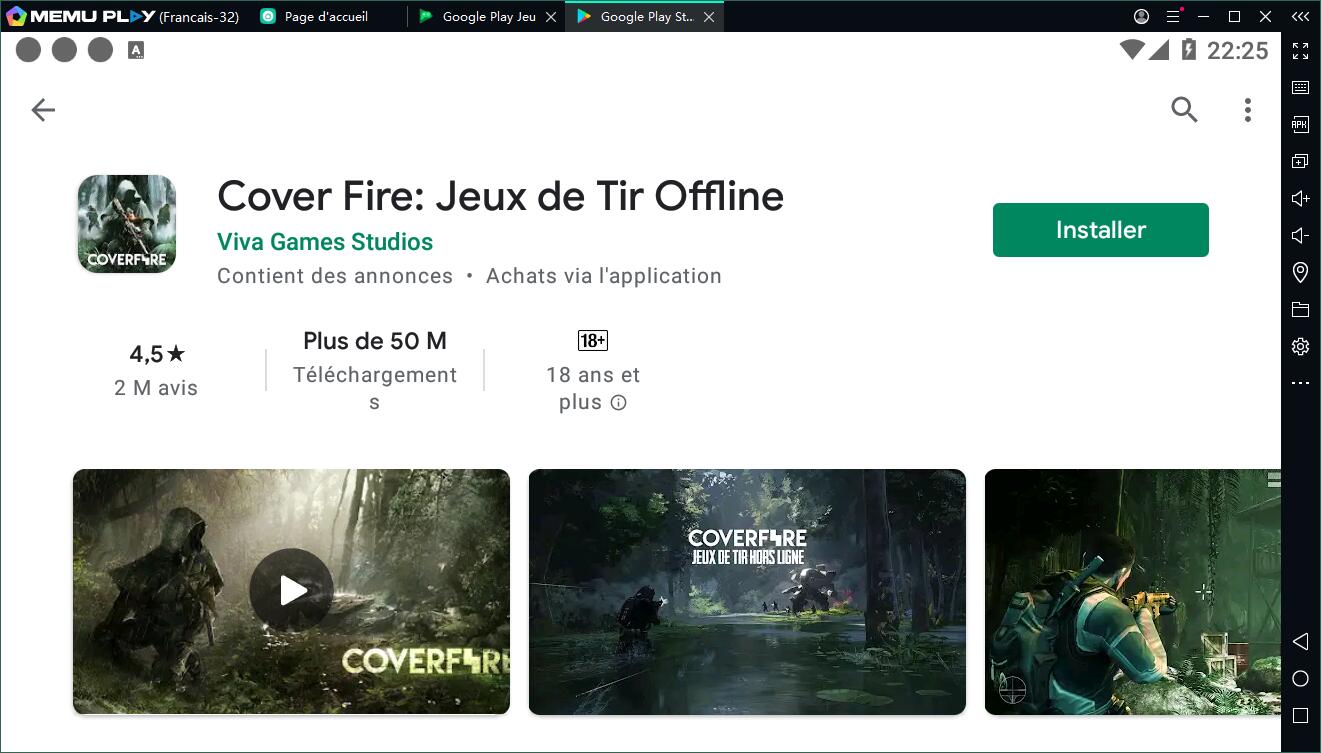The height and width of the screenshot is (753, 1321).
Task: Switch to the Page d'accueil tab
Action: (x=325, y=17)
